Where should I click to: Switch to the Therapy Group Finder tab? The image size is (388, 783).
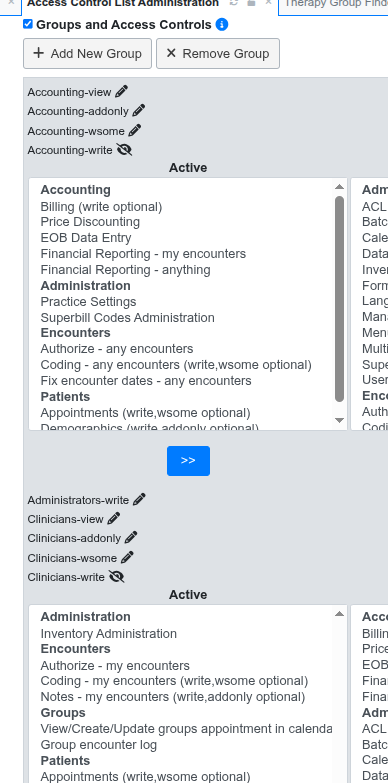pyautogui.click(x=333, y=4)
